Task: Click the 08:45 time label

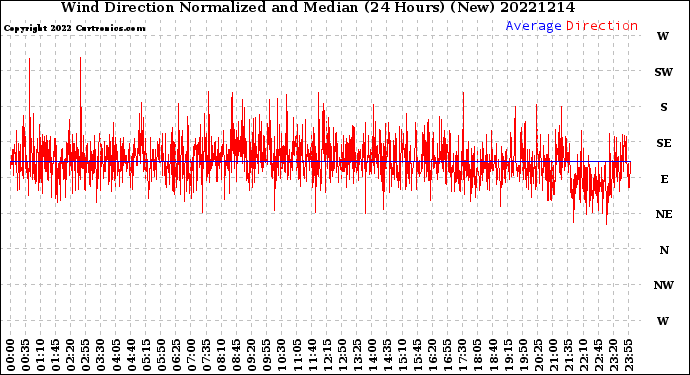Action: 237,355
